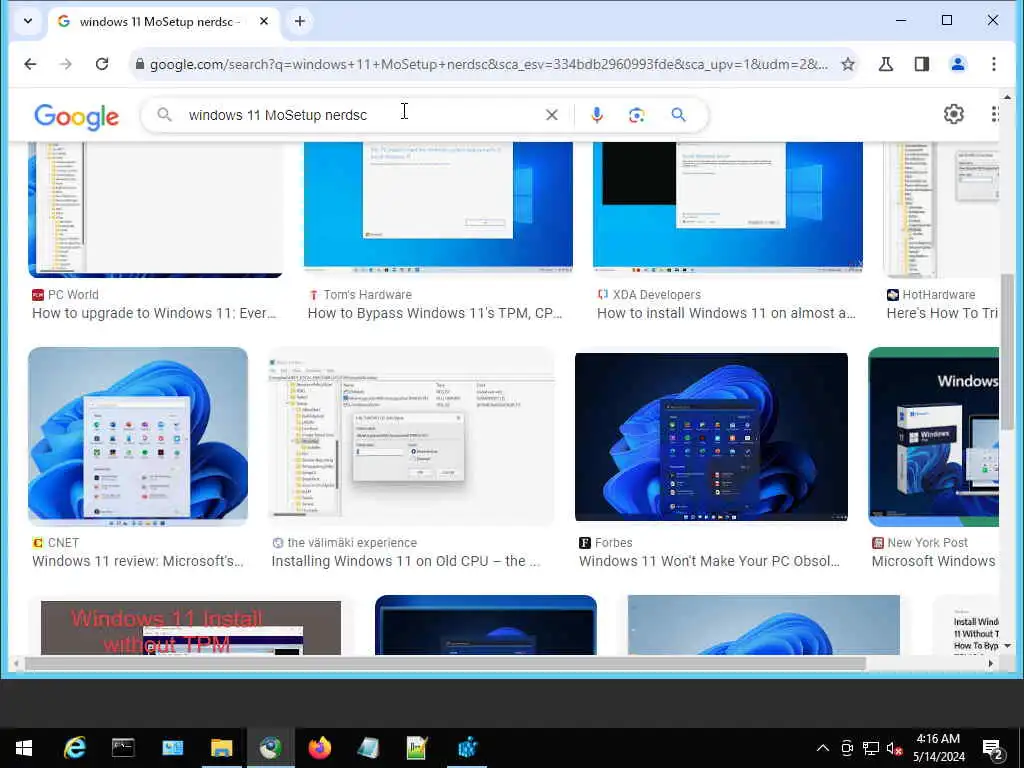Image resolution: width=1024 pixels, height=768 pixels.
Task: Open 'Windows 11 review: Microsoft's' link
Action: tap(138, 562)
